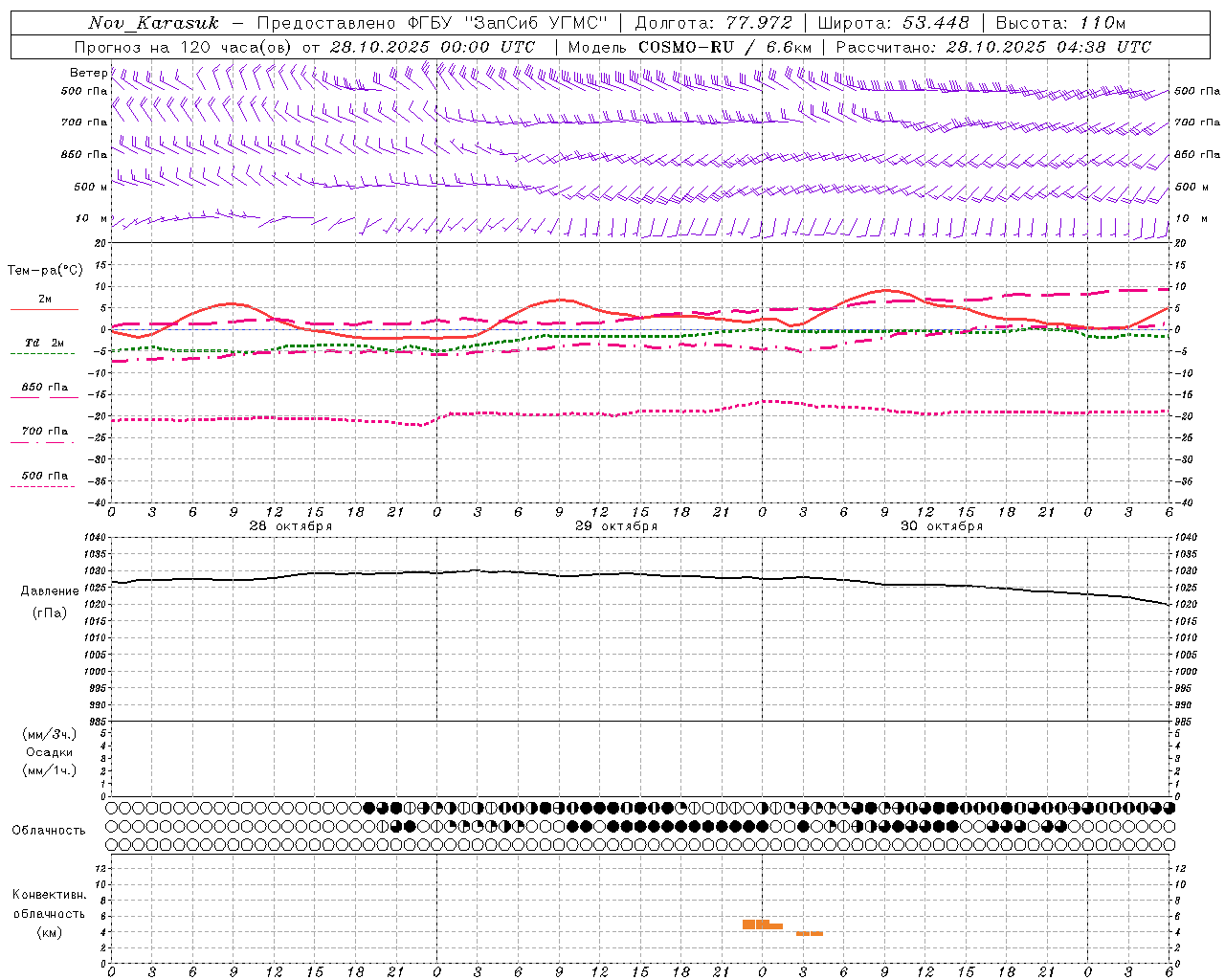The width and height of the screenshot is (1225, 980).
Task: Click the -40 value on left temperature axis
Action: pos(97,502)
